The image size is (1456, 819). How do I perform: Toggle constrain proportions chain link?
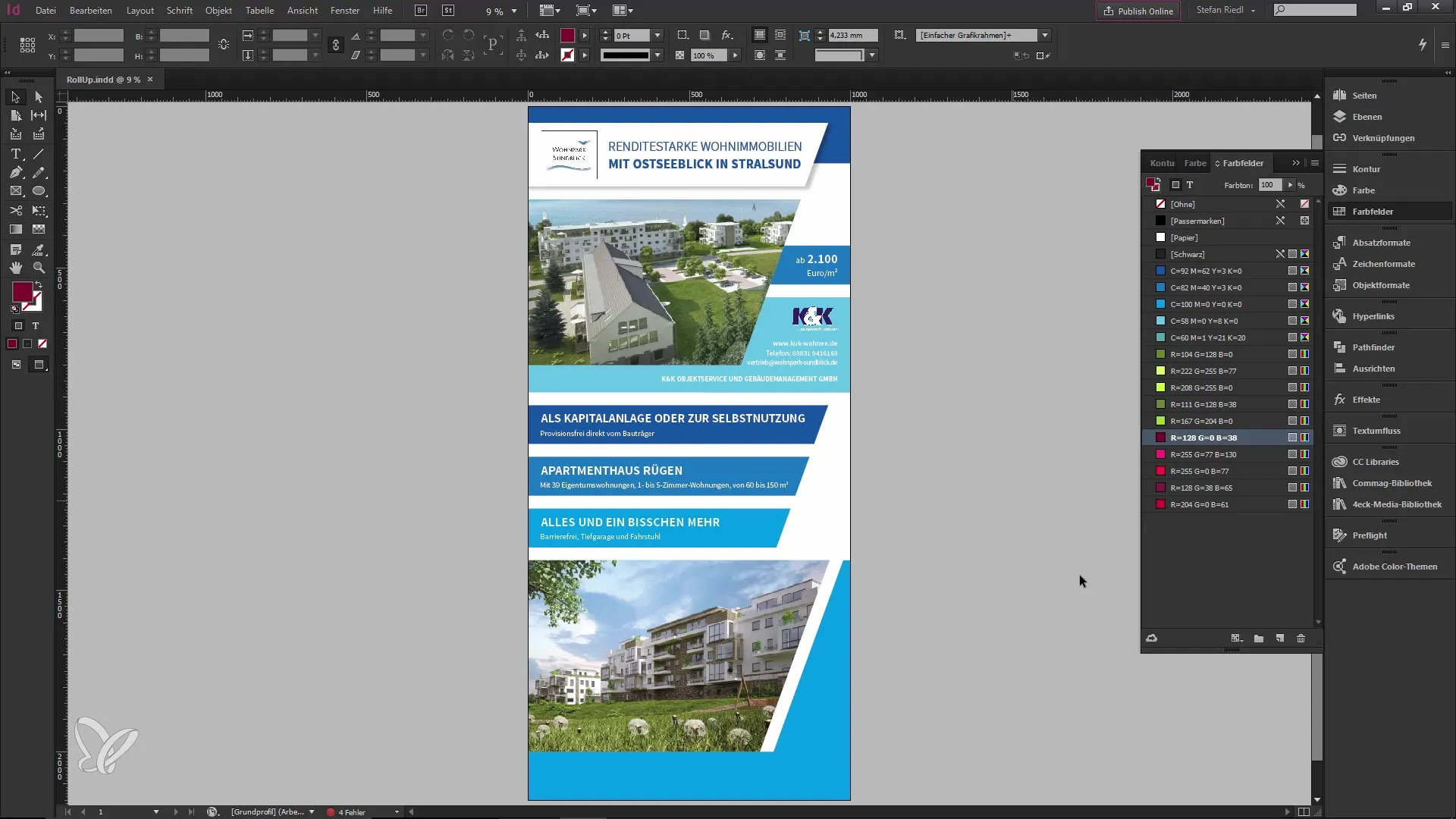tap(336, 45)
